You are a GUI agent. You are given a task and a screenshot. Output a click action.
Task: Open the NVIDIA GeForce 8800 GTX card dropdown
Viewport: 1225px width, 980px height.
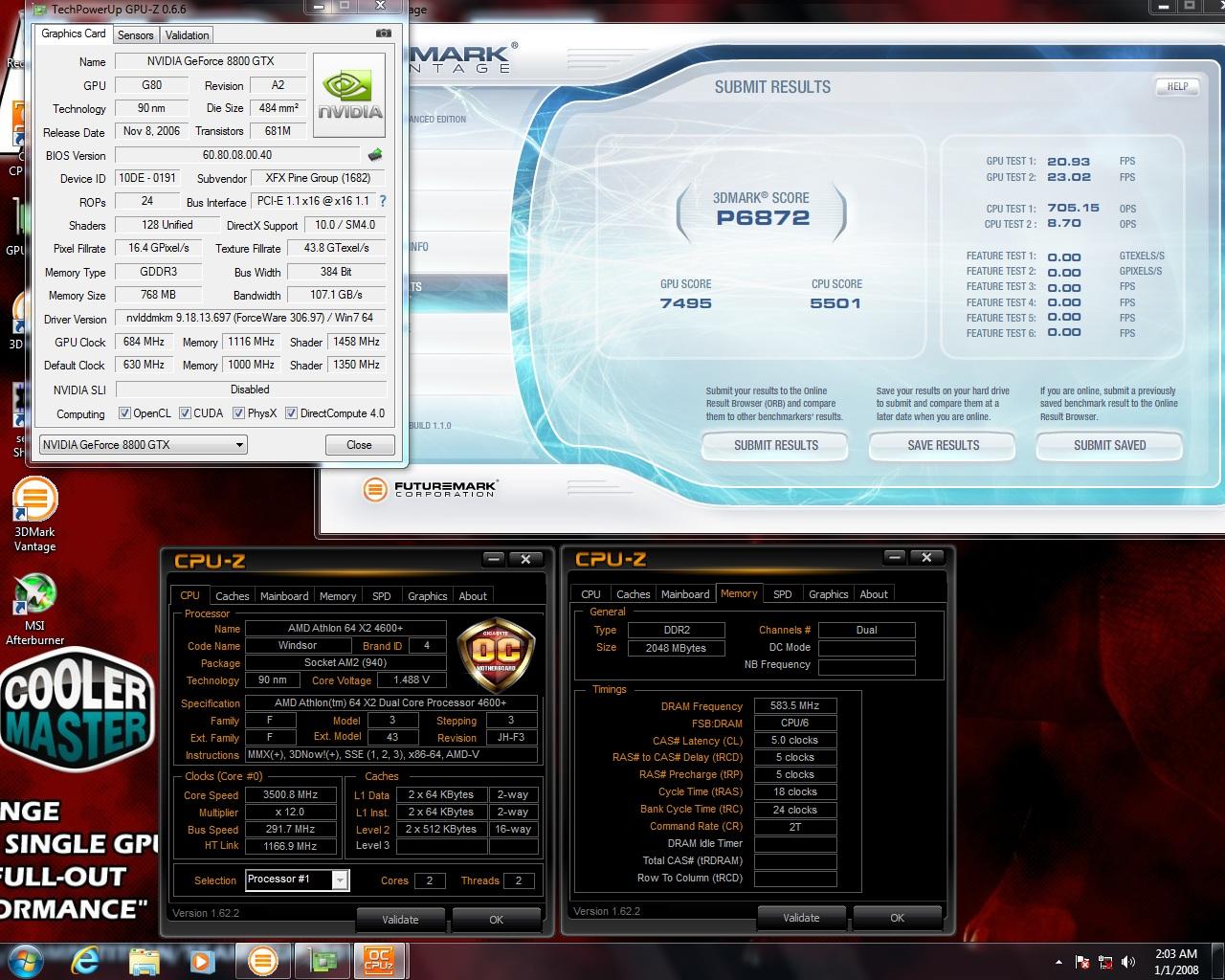pyautogui.click(x=143, y=444)
